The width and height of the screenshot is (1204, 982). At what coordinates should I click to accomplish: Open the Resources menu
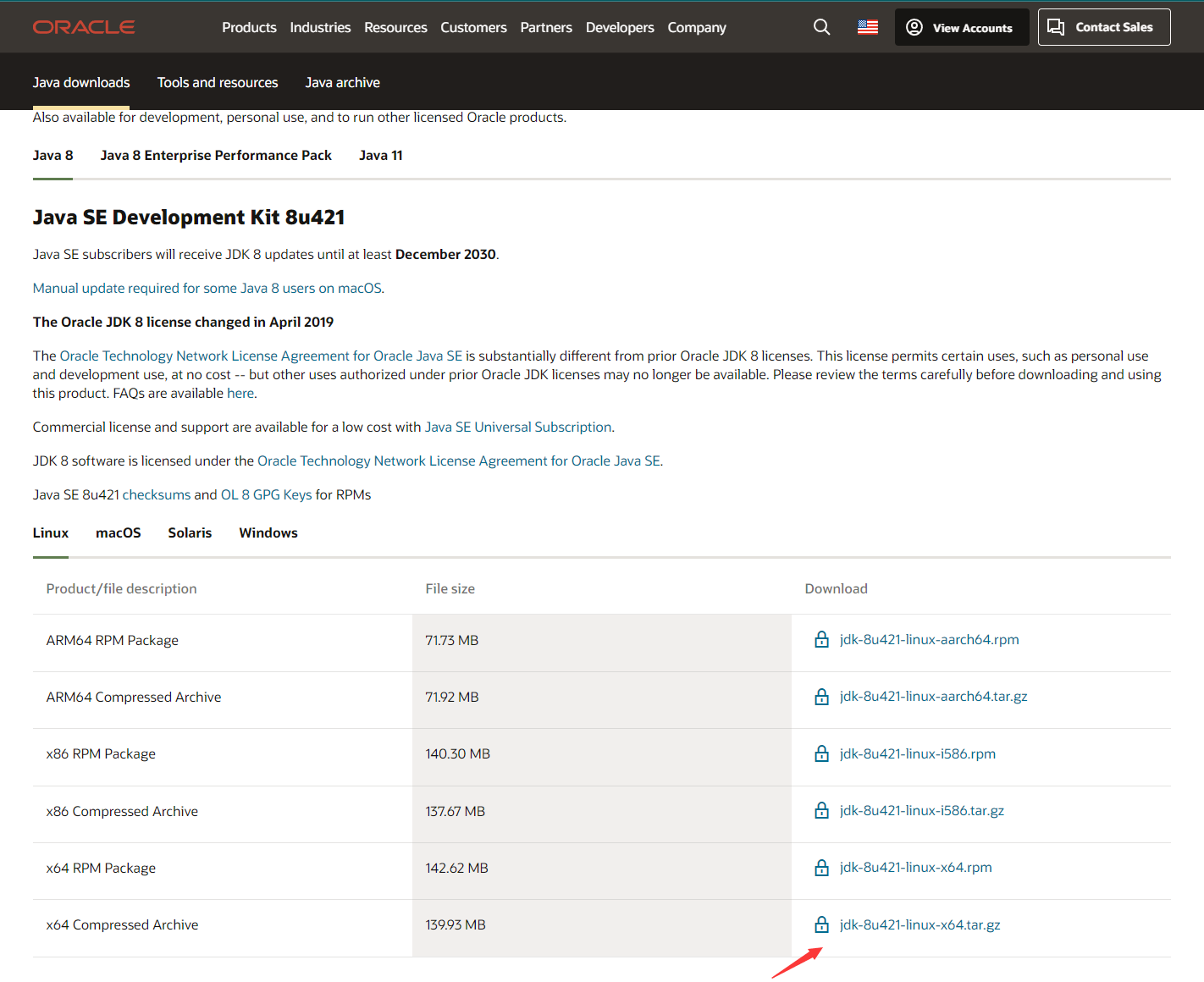pos(395,27)
